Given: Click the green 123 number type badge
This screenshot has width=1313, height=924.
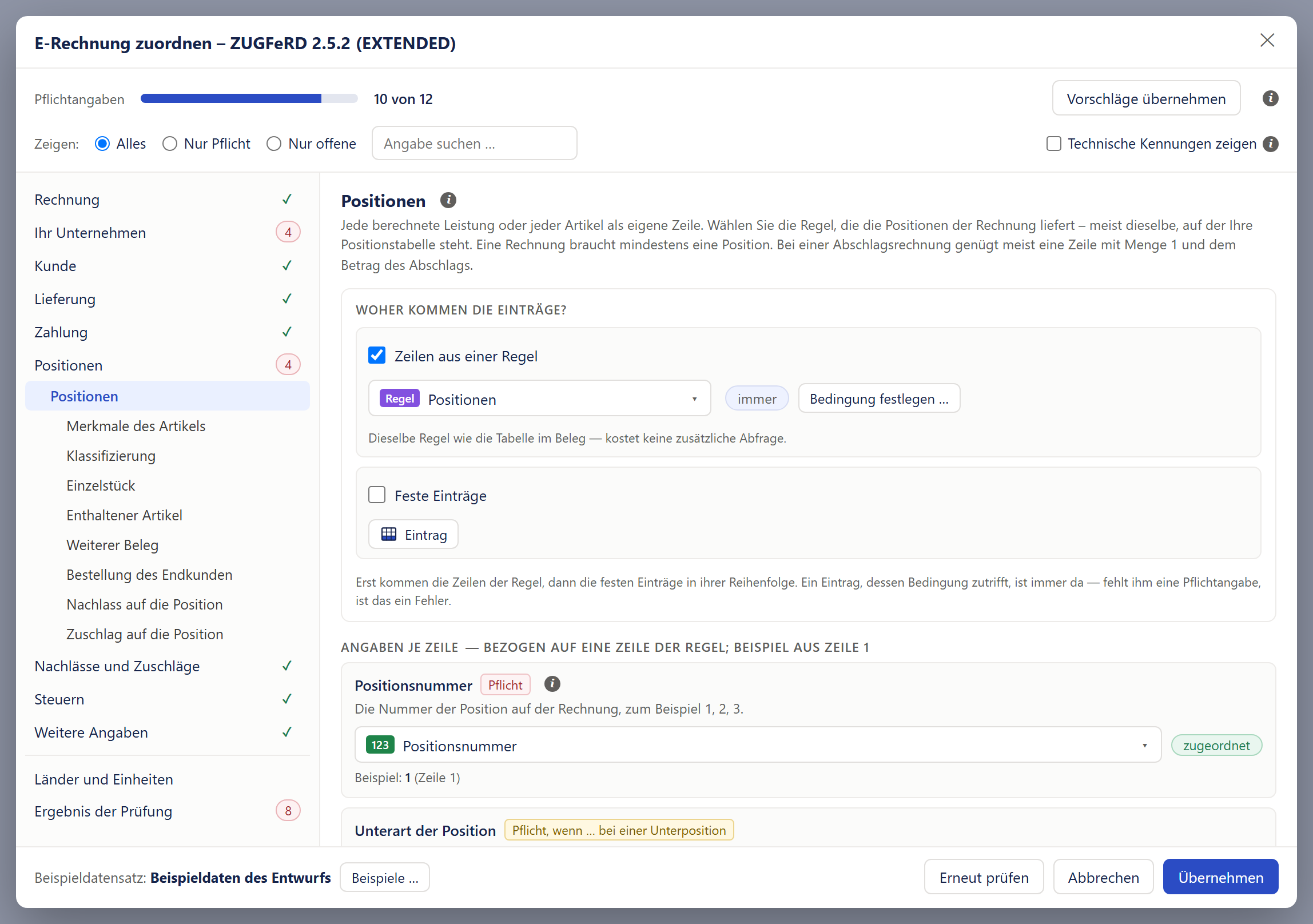Looking at the screenshot, I should [380, 745].
